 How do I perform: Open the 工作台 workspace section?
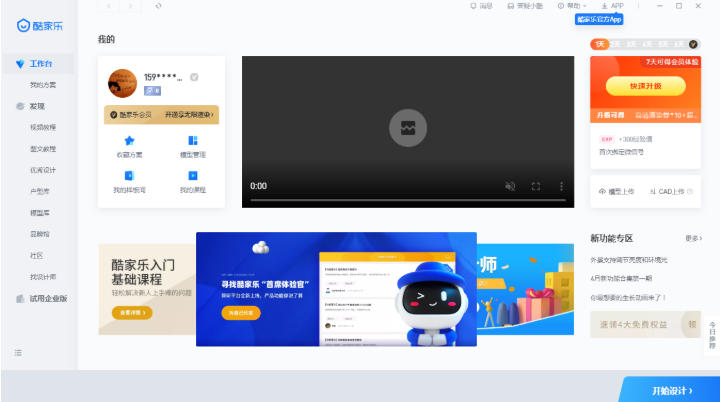coord(38,63)
